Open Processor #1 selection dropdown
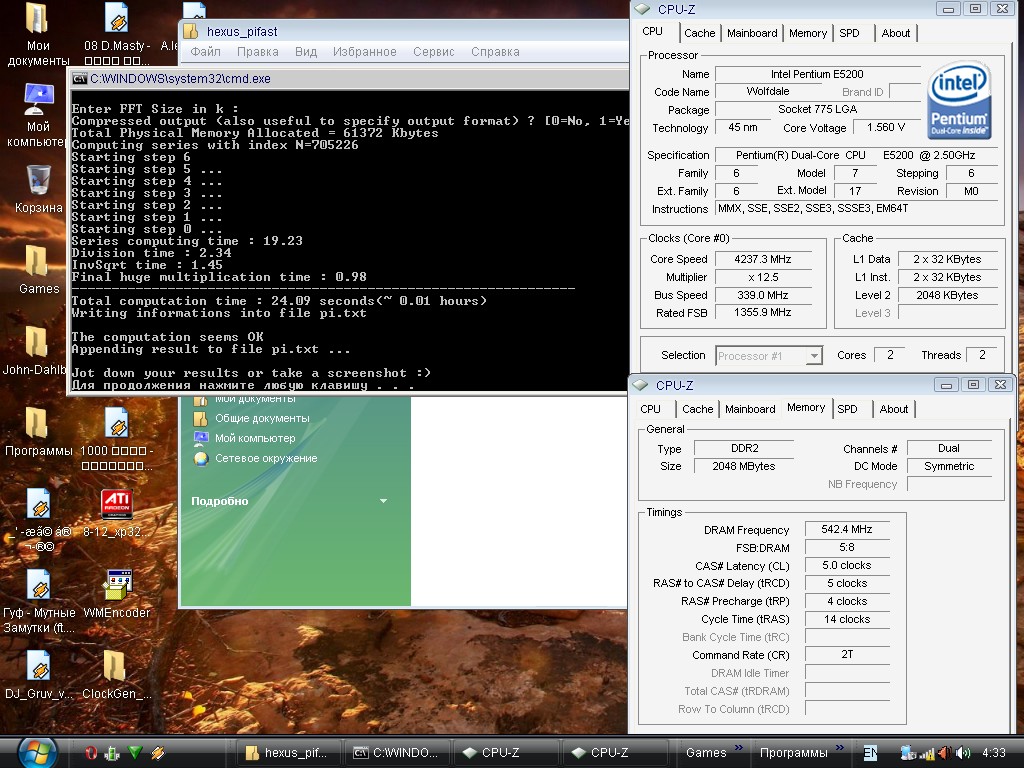This screenshot has height=768, width=1024. click(x=814, y=356)
